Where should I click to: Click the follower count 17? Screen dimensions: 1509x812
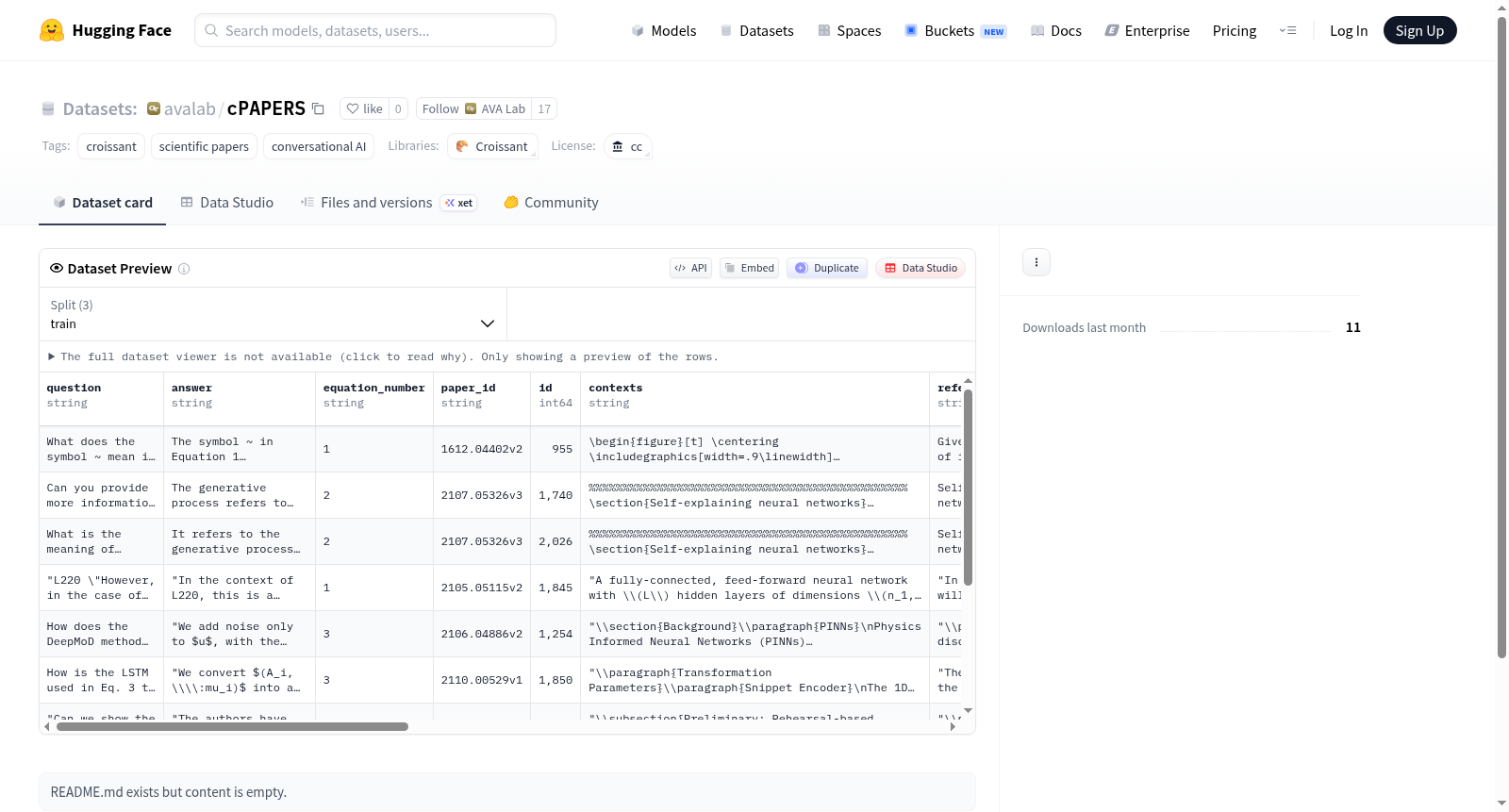(x=544, y=108)
